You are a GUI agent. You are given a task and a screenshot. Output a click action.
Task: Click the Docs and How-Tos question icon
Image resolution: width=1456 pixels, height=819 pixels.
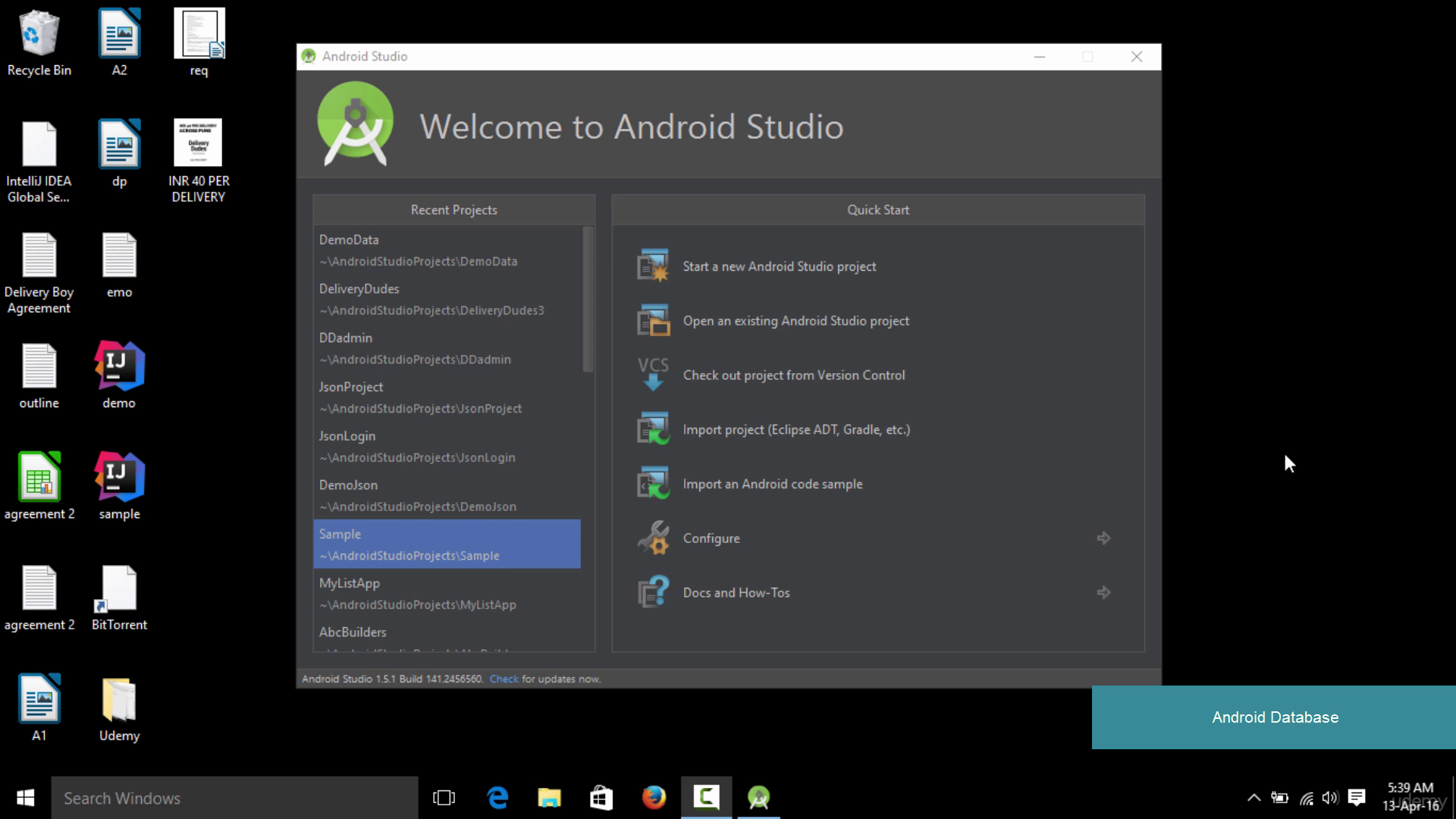[x=653, y=592]
